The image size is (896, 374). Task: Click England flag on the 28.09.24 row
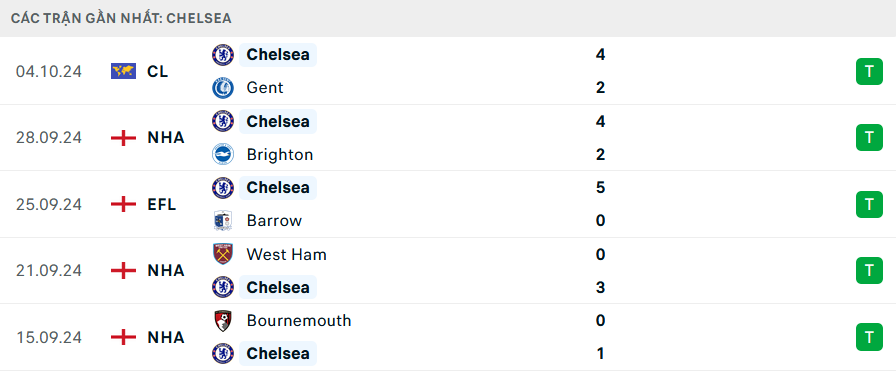pyautogui.click(x=123, y=138)
